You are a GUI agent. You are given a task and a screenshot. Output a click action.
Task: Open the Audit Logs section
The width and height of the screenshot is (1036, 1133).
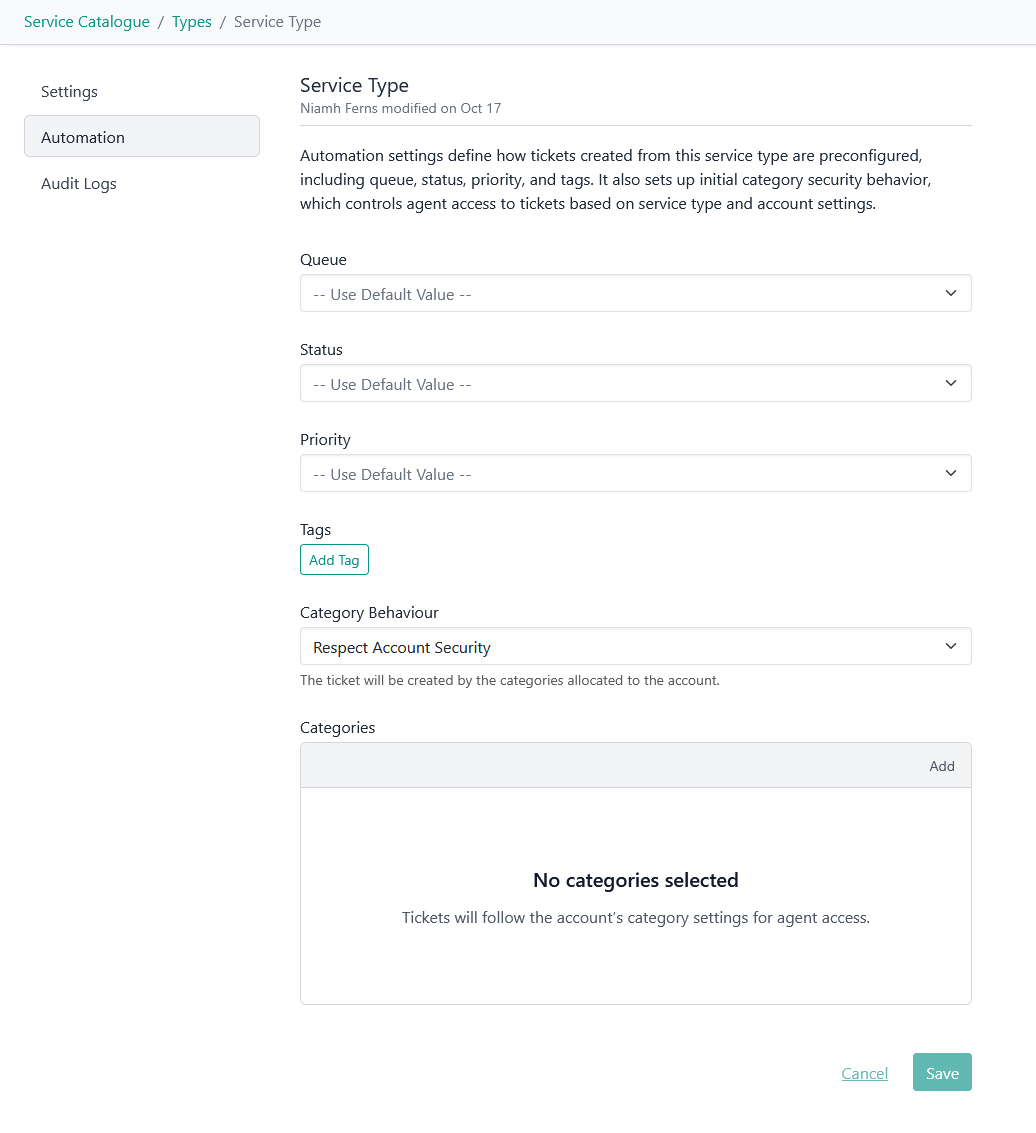coord(79,184)
